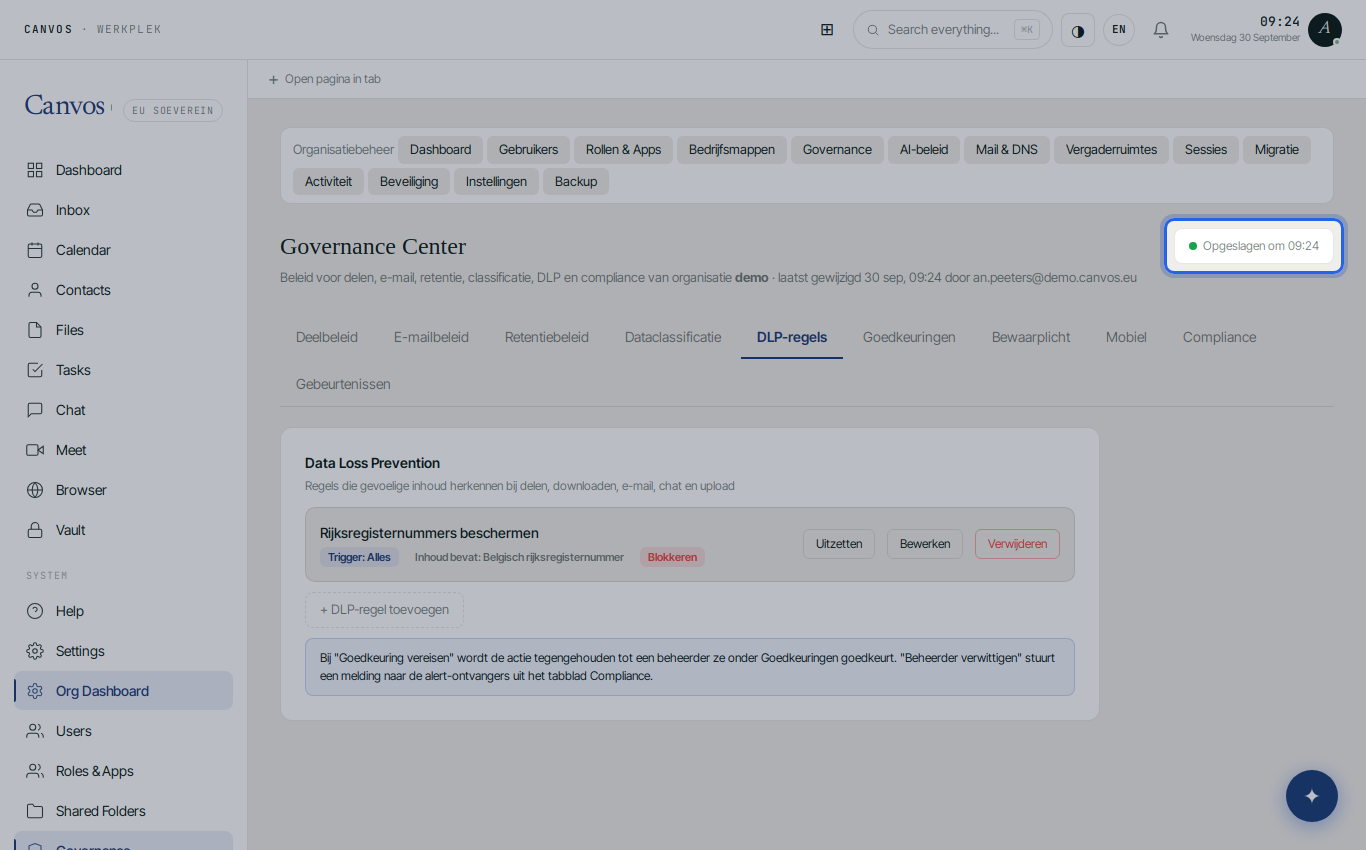Open Shared Folders in the sidebar
The image size is (1366, 850).
[124, 811]
